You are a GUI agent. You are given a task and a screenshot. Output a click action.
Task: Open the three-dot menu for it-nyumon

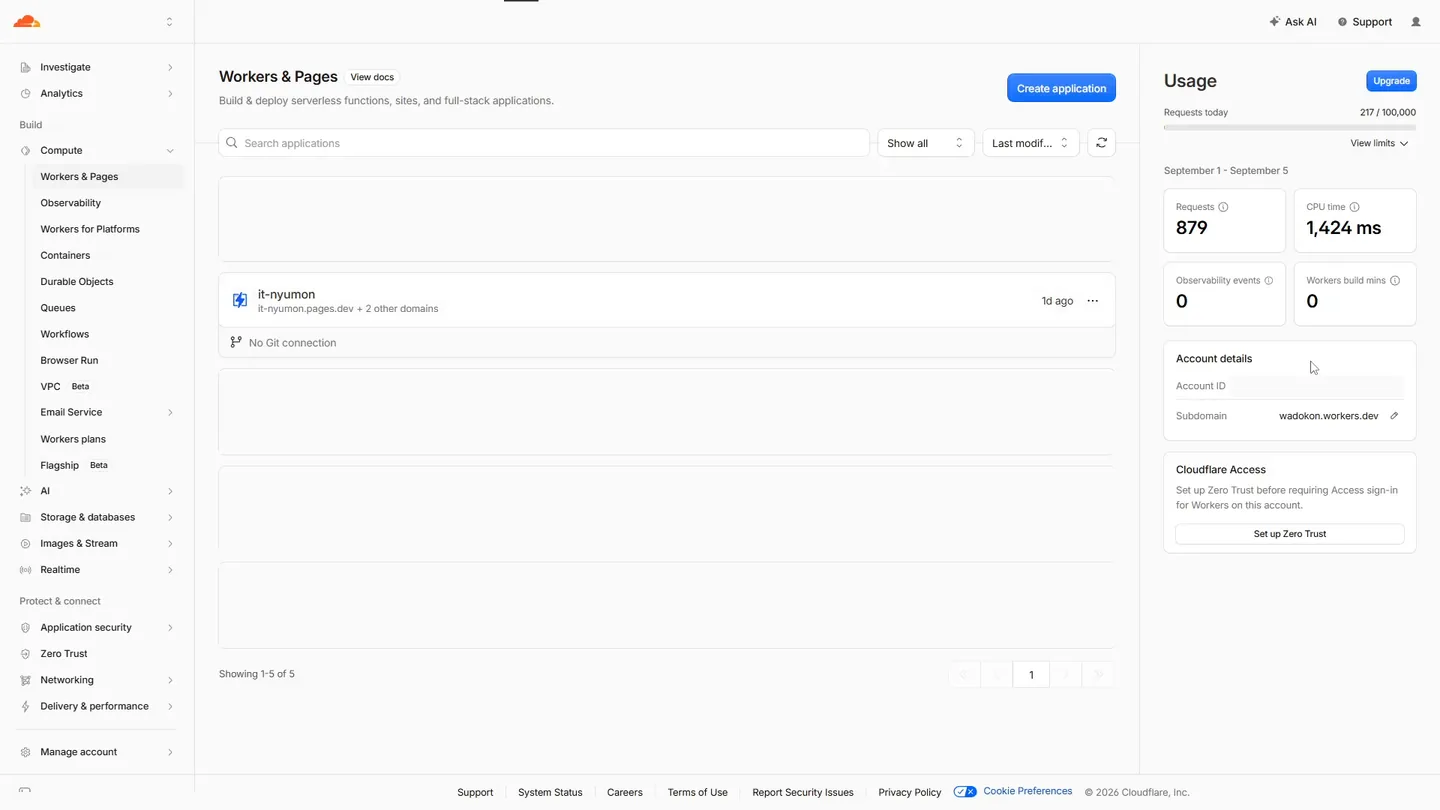click(1092, 301)
